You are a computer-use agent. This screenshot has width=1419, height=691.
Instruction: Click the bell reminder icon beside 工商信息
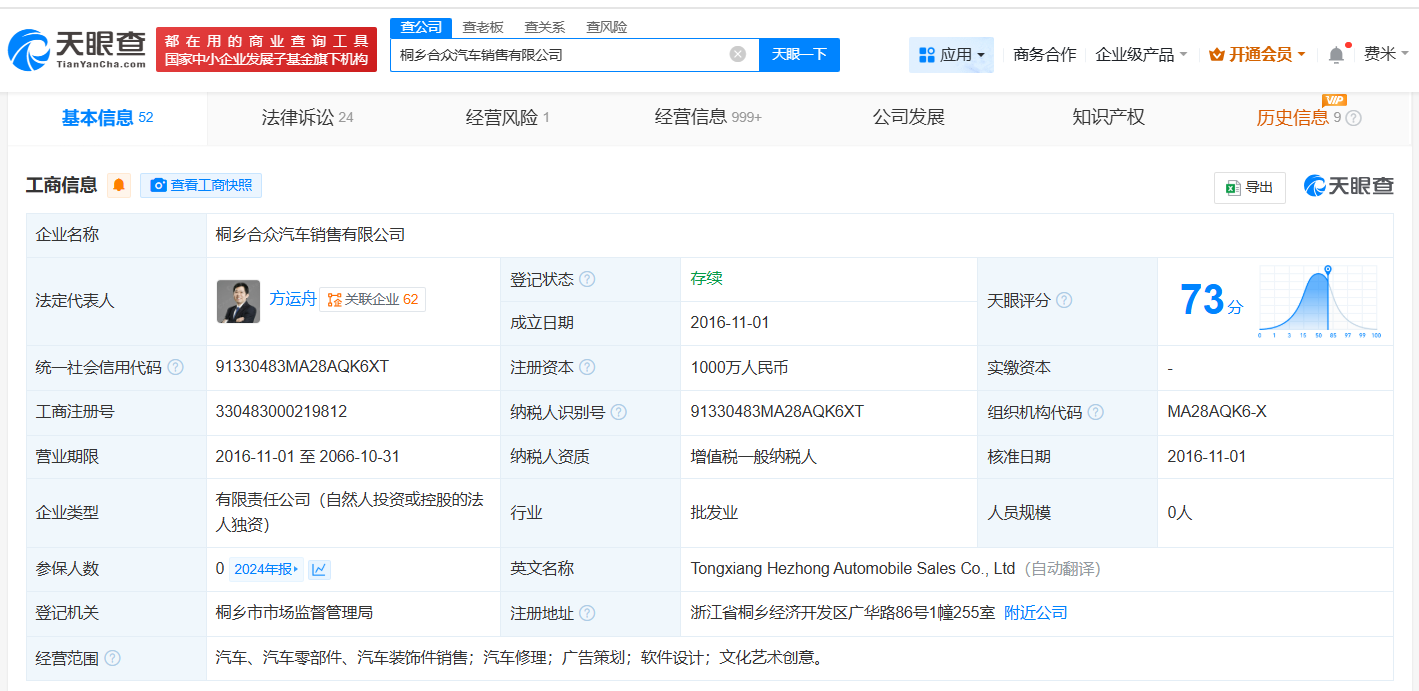[x=119, y=186]
